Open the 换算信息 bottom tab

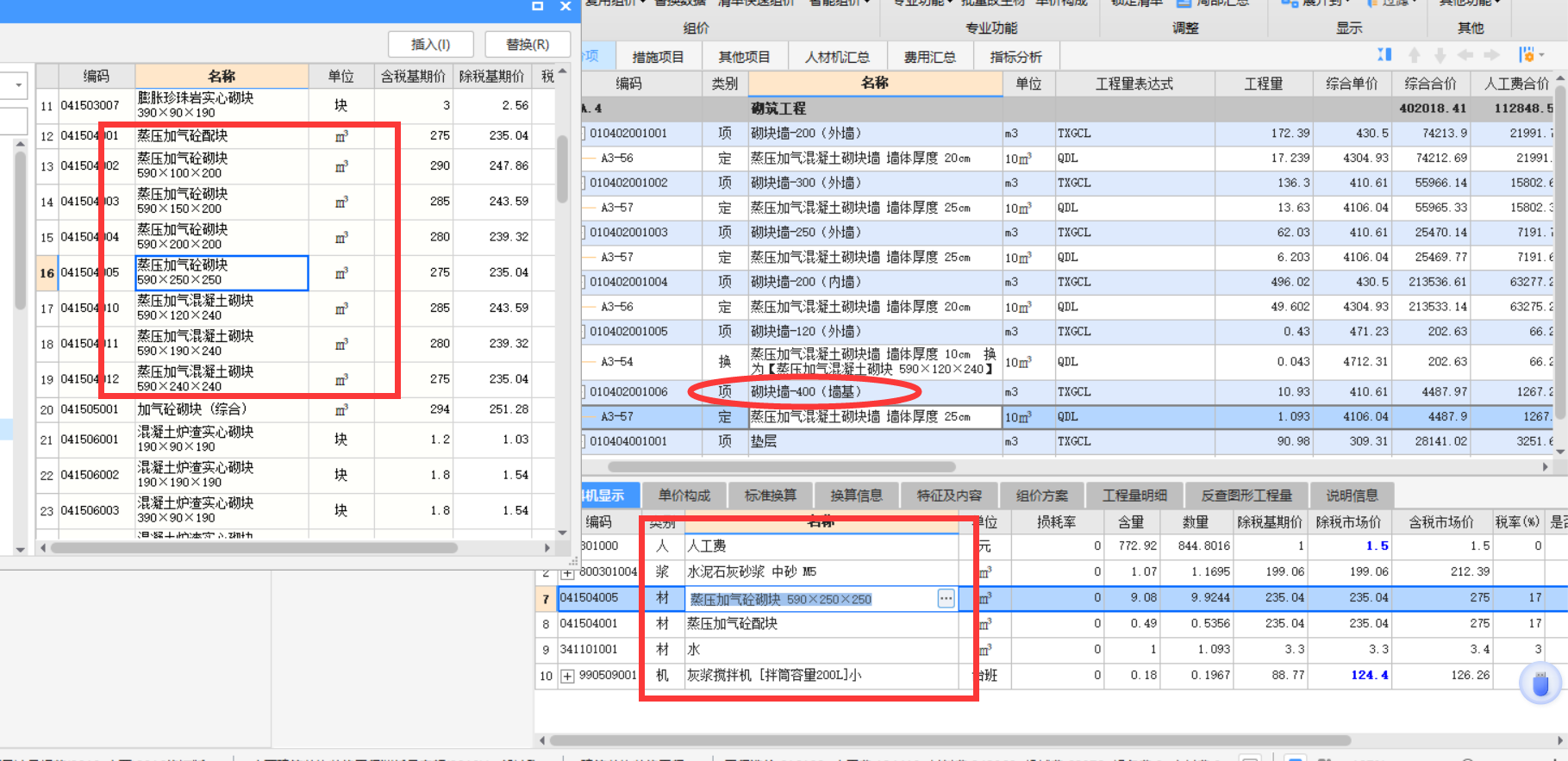pyautogui.click(x=856, y=496)
